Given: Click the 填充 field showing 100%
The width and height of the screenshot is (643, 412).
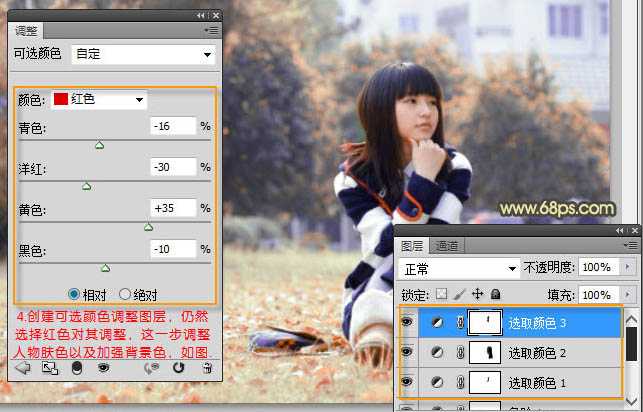Looking at the screenshot, I should click(x=600, y=295).
